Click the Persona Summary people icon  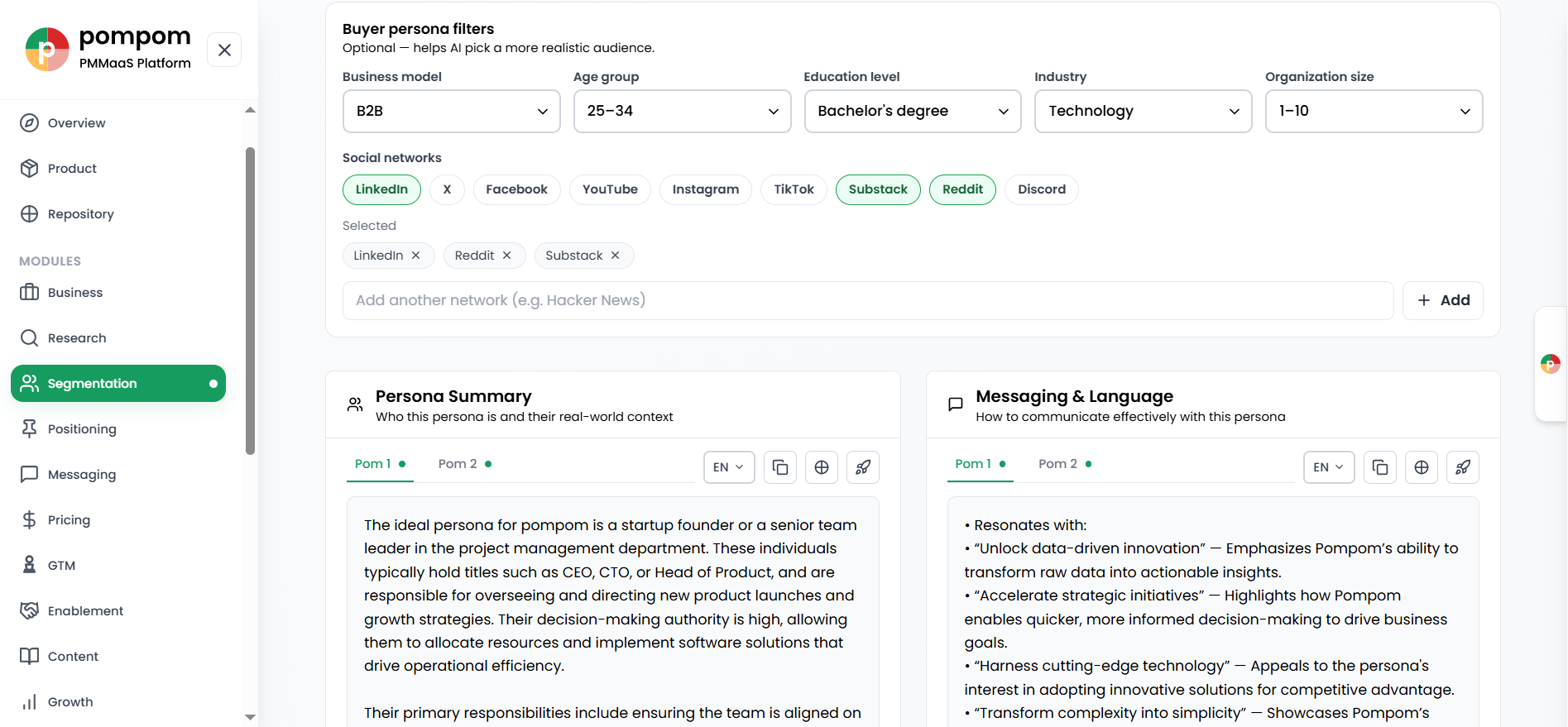click(x=355, y=404)
